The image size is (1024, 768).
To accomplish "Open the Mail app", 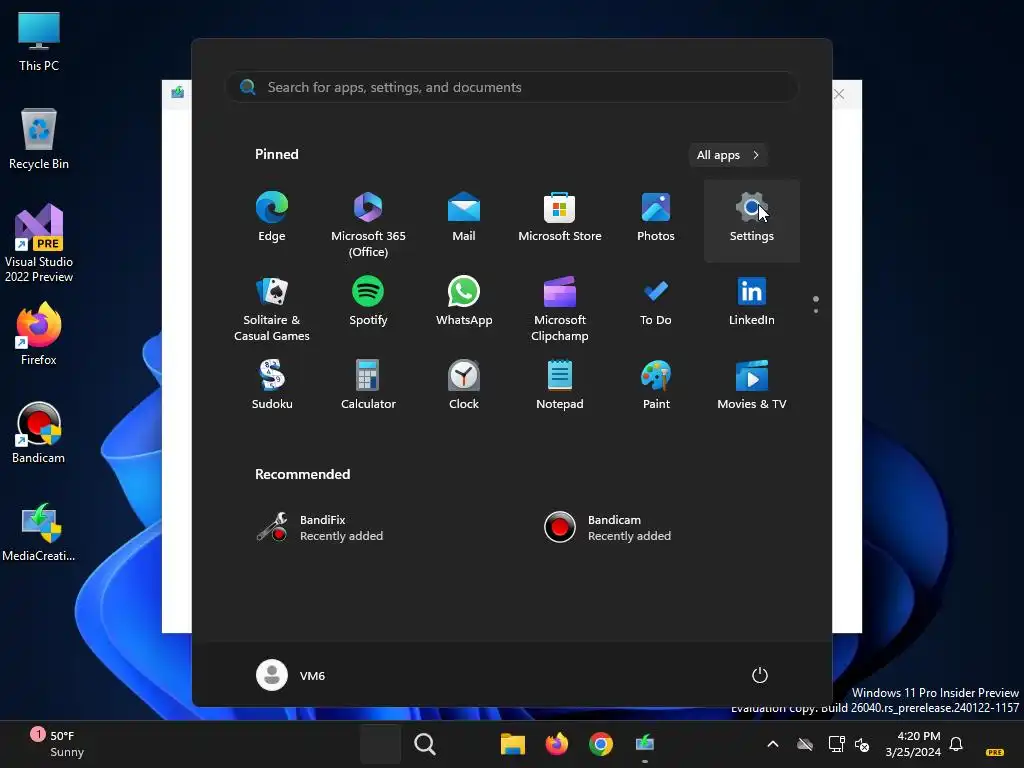I will click(464, 219).
